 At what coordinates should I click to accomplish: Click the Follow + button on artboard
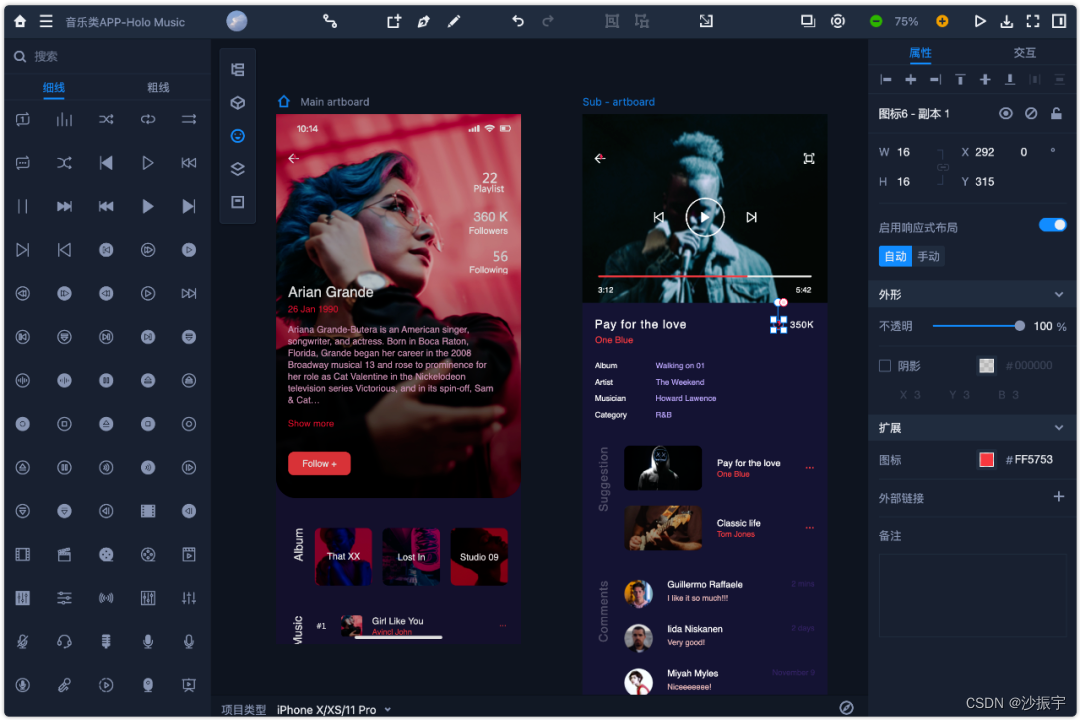(x=319, y=464)
